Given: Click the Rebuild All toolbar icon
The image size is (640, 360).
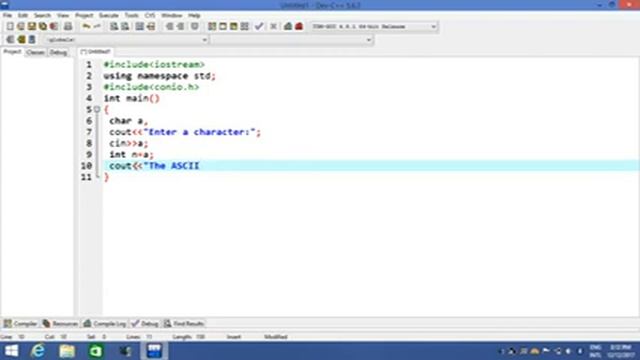Looking at the screenshot, I should point(244,27).
